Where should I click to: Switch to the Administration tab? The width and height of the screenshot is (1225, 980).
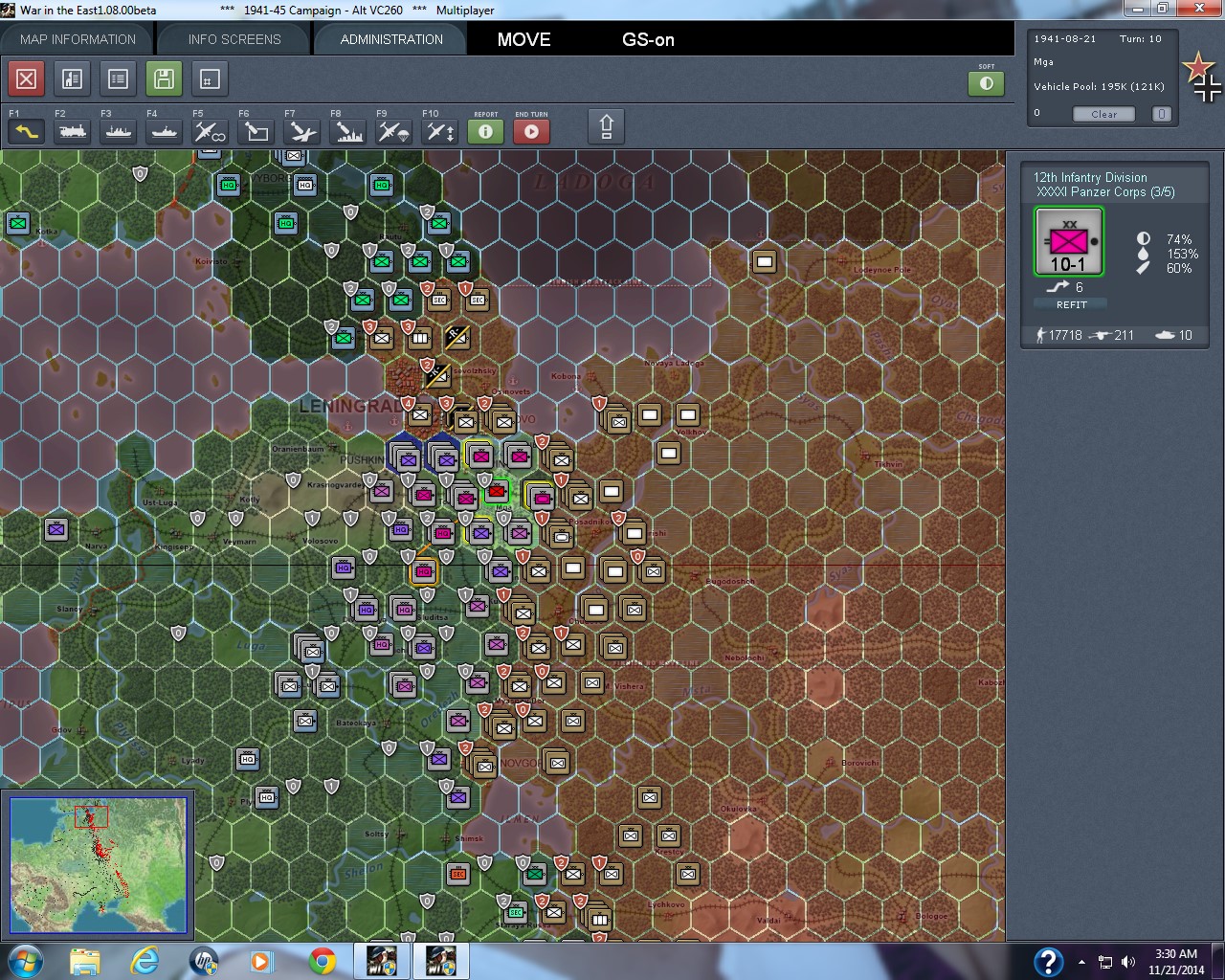click(391, 39)
